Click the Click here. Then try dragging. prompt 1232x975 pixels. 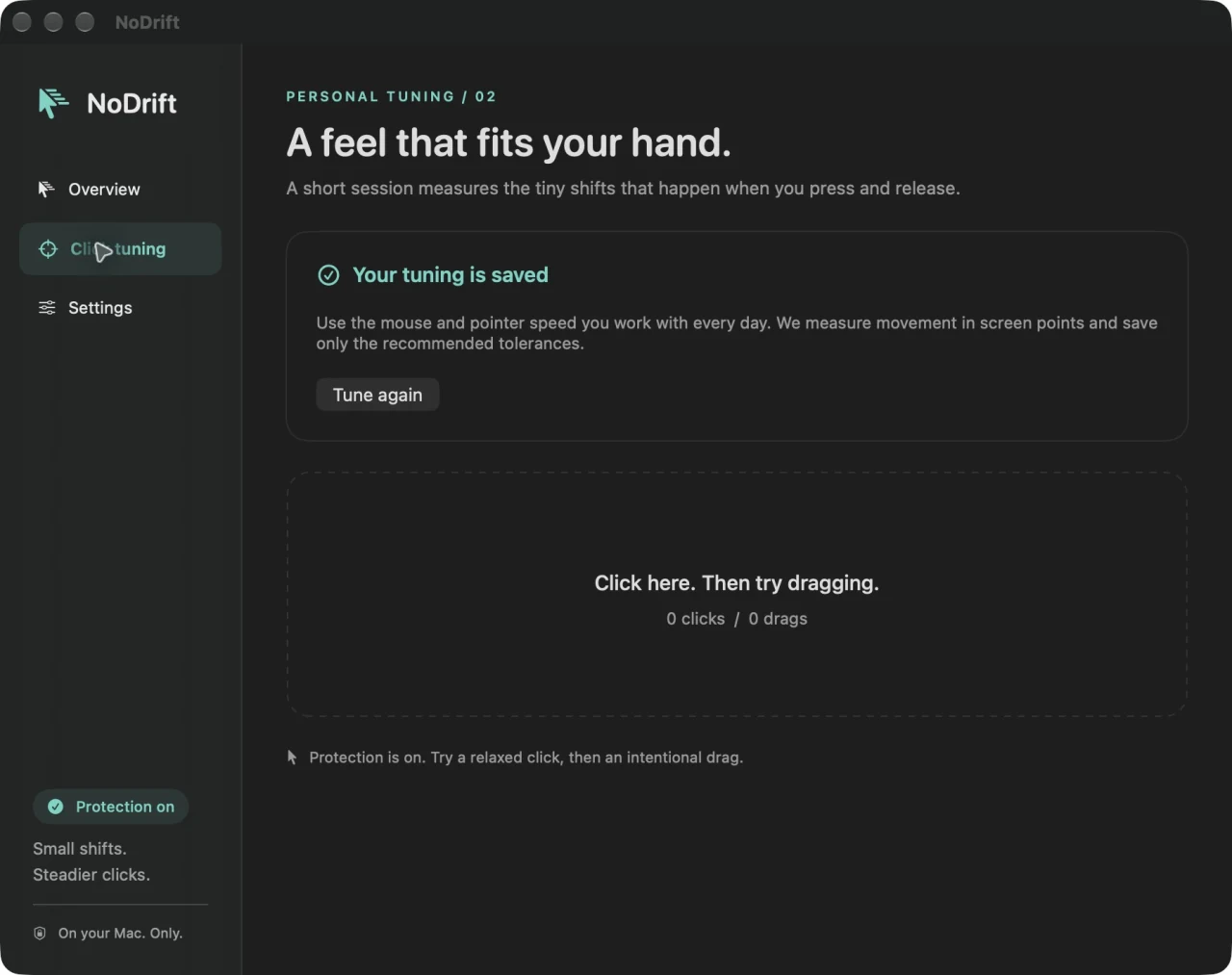pos(736,583)
